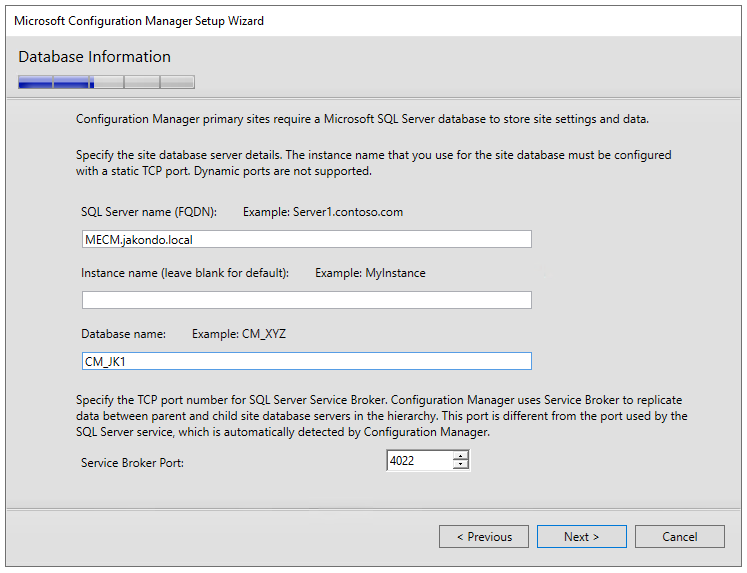Click the Example: CM_XYZ hint text
The width and height of the screenshot is (747, 573).
(239, 334)
